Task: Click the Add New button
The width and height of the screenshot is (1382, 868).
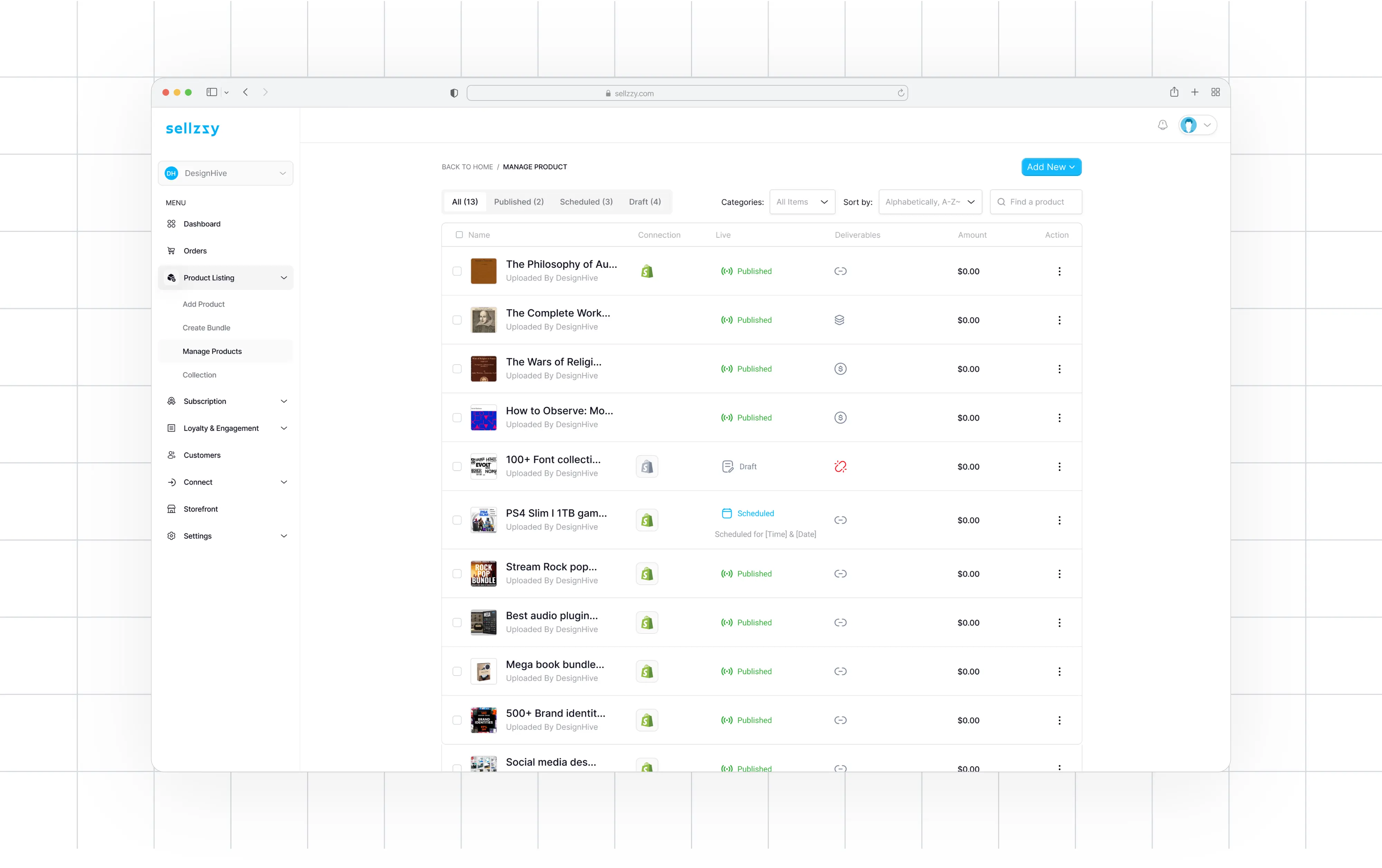Action: pos(1051,167)
